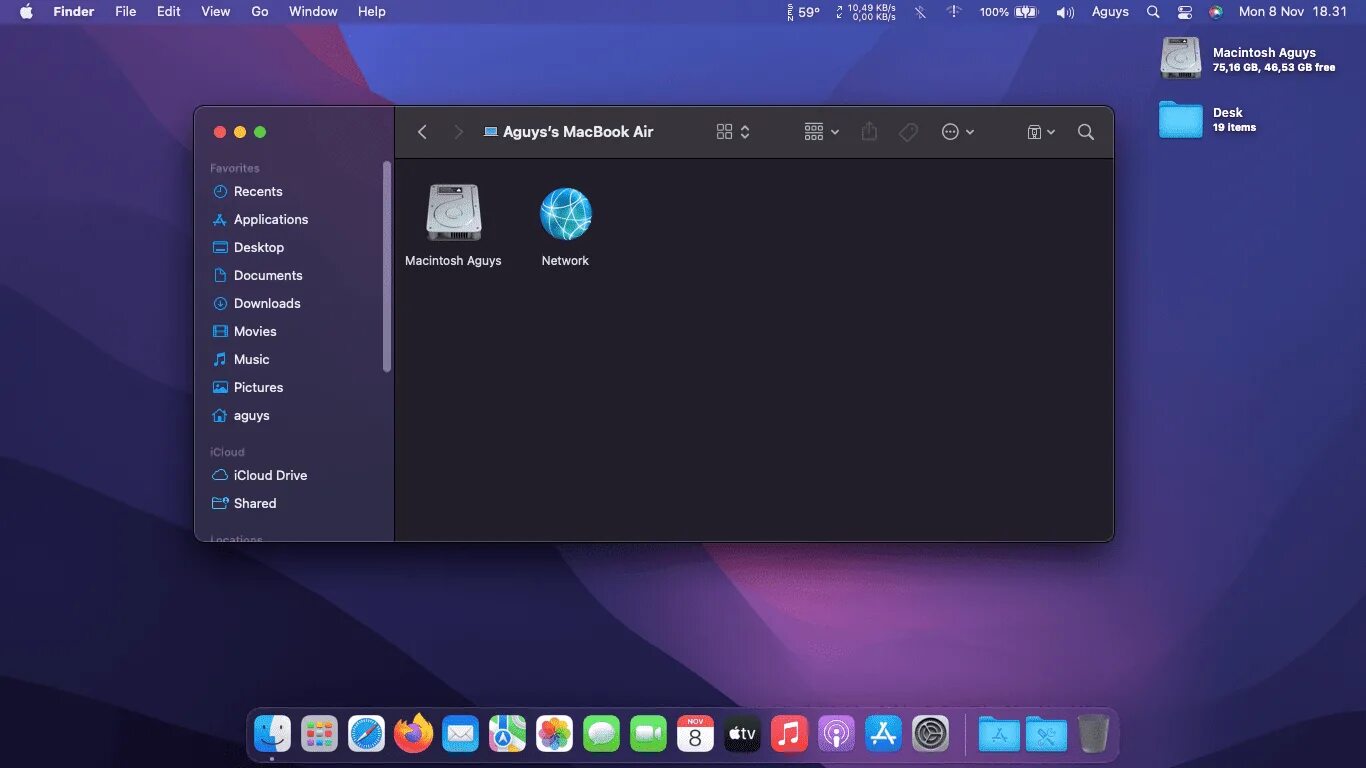Viewport: 1366px width, 768px height.
Task: Open the Shared sidebar item
Action: [244, 503]
